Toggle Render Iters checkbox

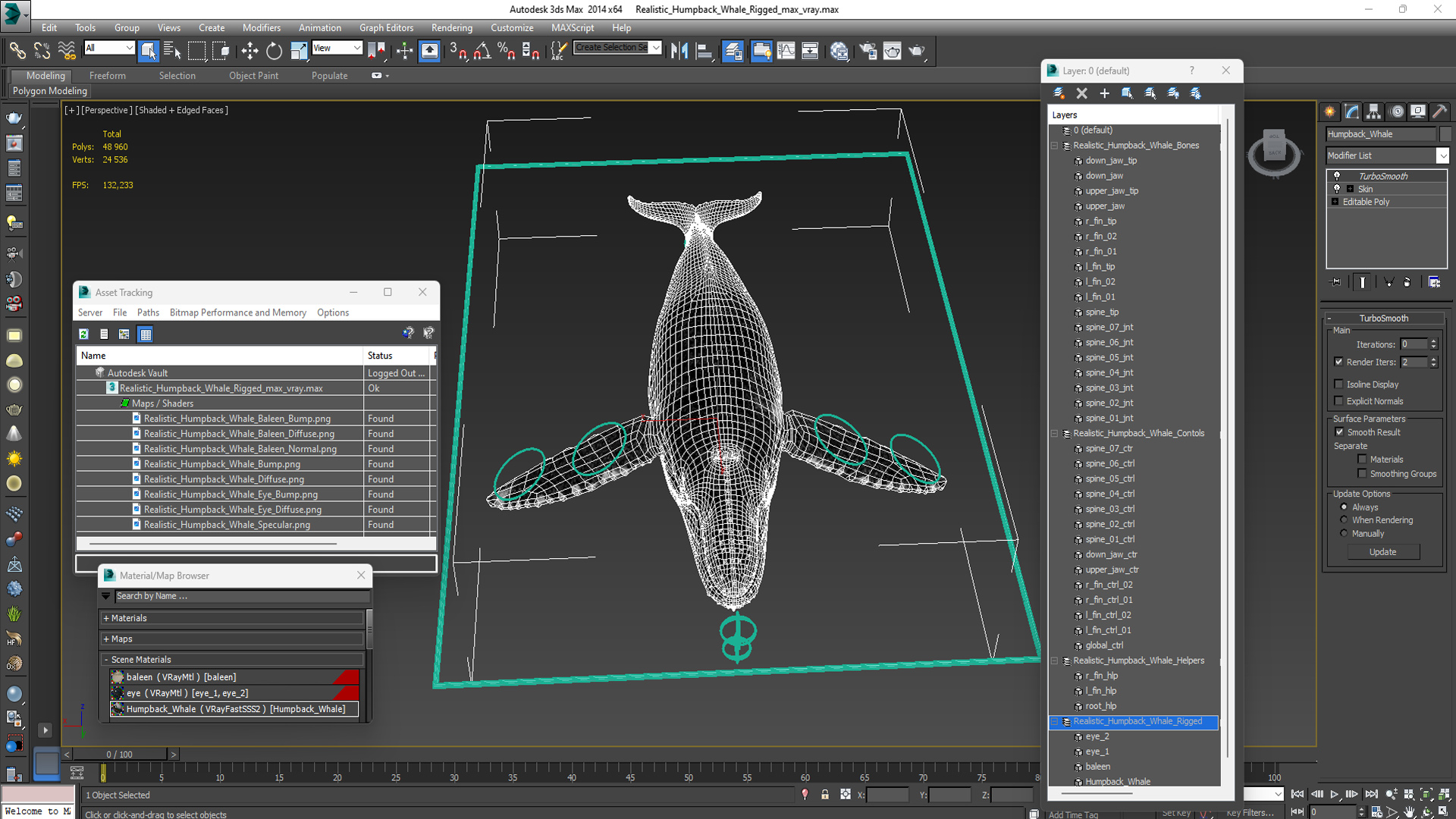[1338, 362]
